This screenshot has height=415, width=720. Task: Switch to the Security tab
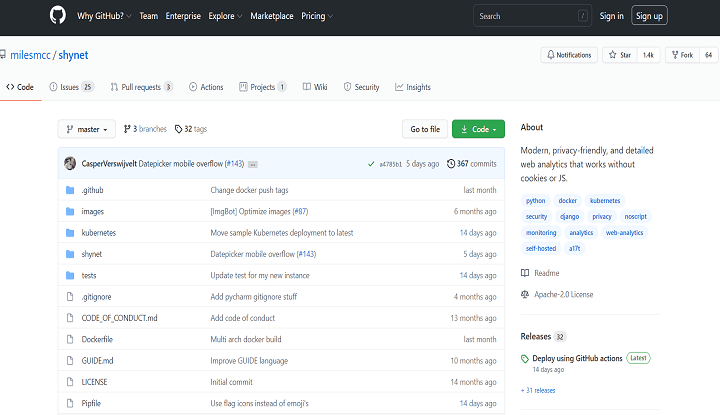tap(361, 87)
